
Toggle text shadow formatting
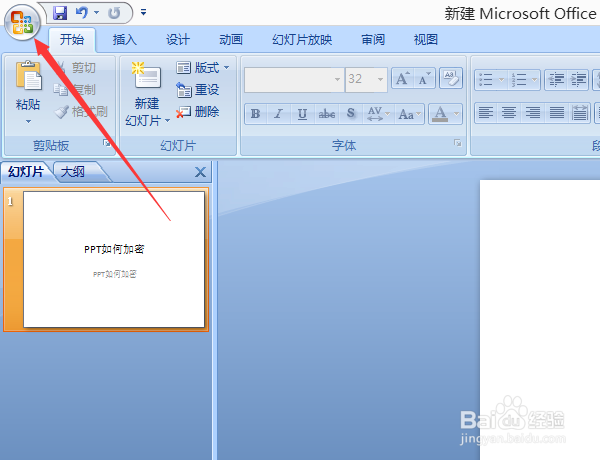coord(351,114)
